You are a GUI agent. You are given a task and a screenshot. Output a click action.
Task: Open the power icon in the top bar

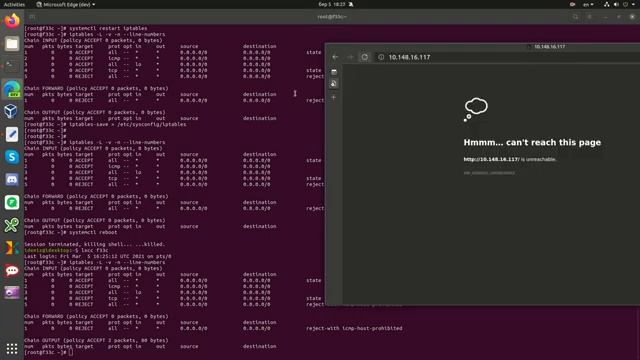[626, 4]
